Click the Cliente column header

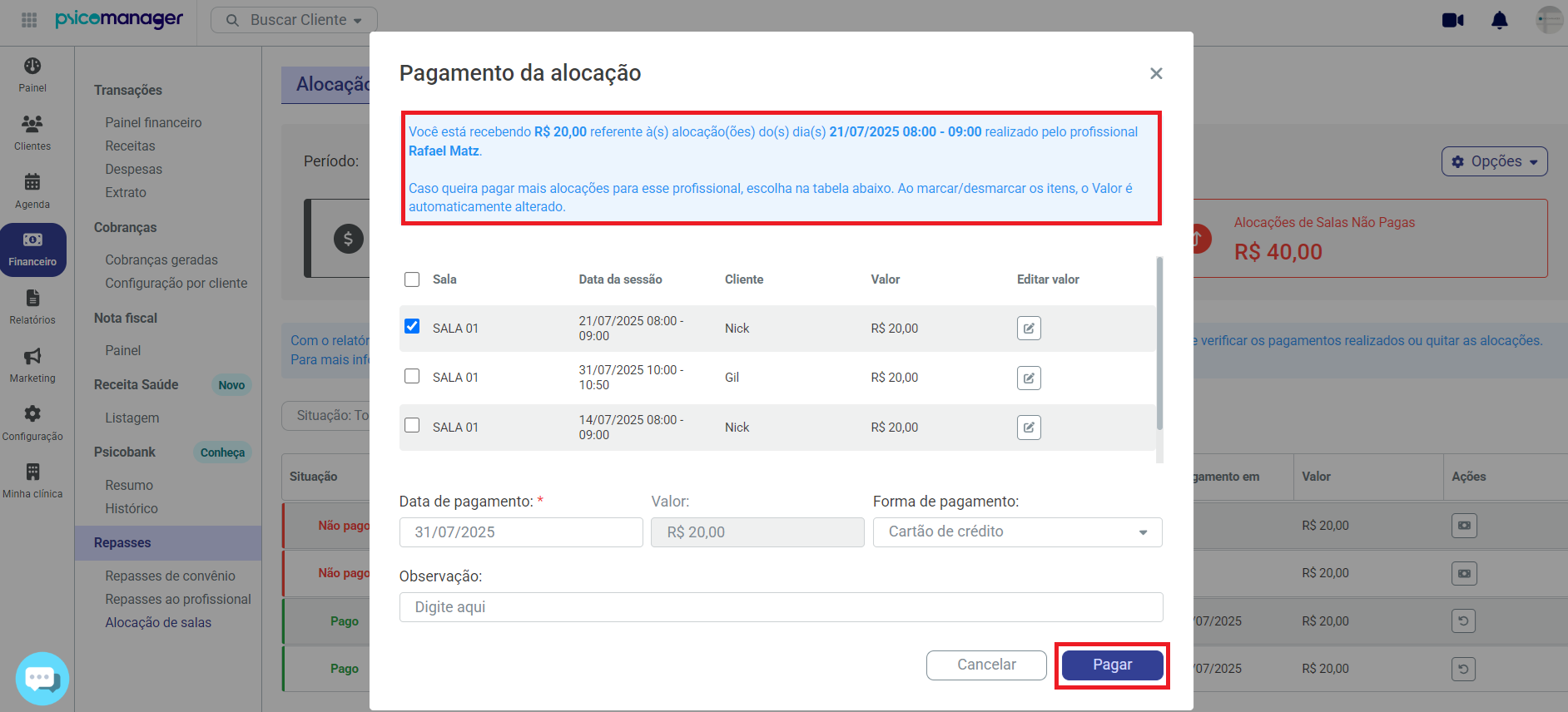(x=744, y=279)
